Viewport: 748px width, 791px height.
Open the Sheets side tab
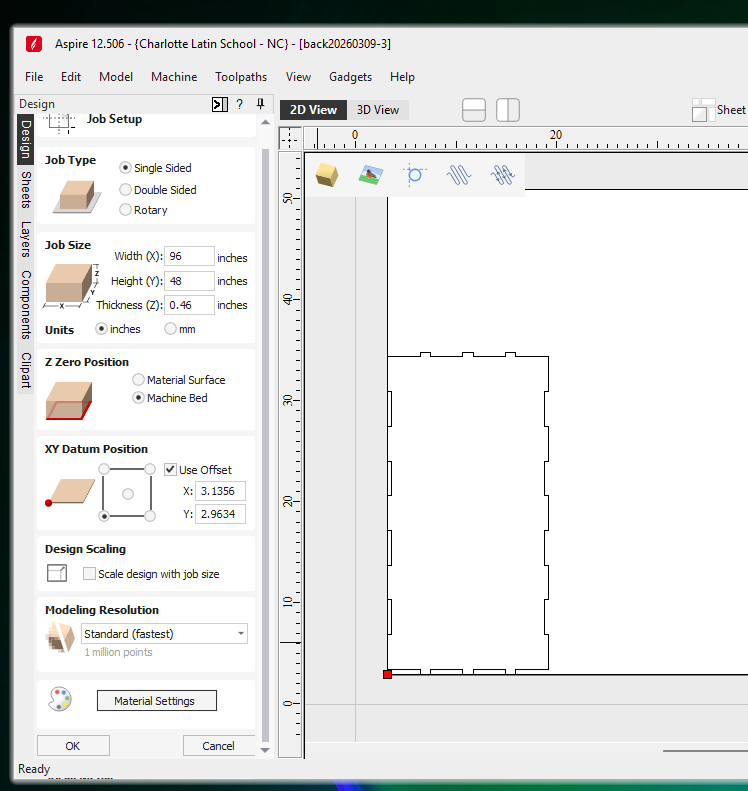tap(26, 190)
